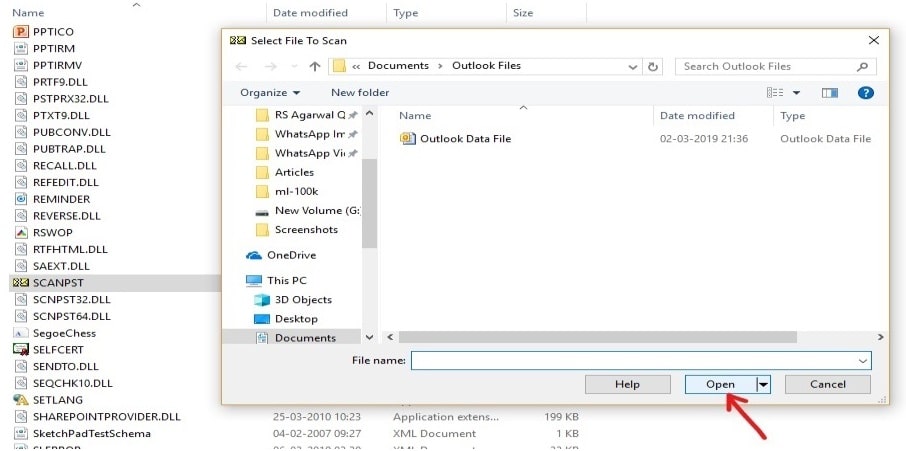Viewport: 906px width, 451px height.
Task: Refresh the Outlook Files folder view
Action: pyautogui.click(x=654, y=66)
